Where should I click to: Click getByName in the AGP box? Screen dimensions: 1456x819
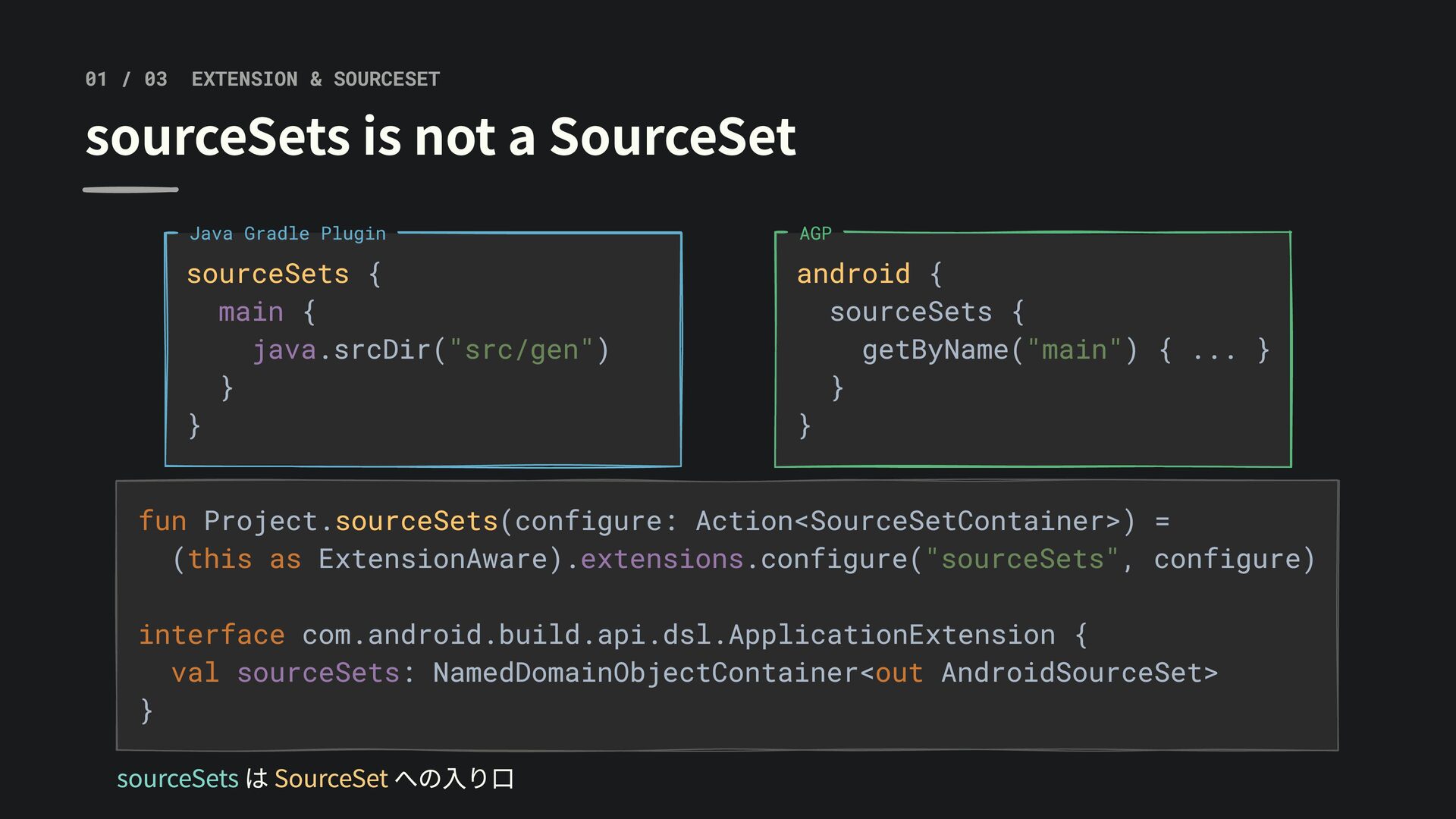(935, 350)
